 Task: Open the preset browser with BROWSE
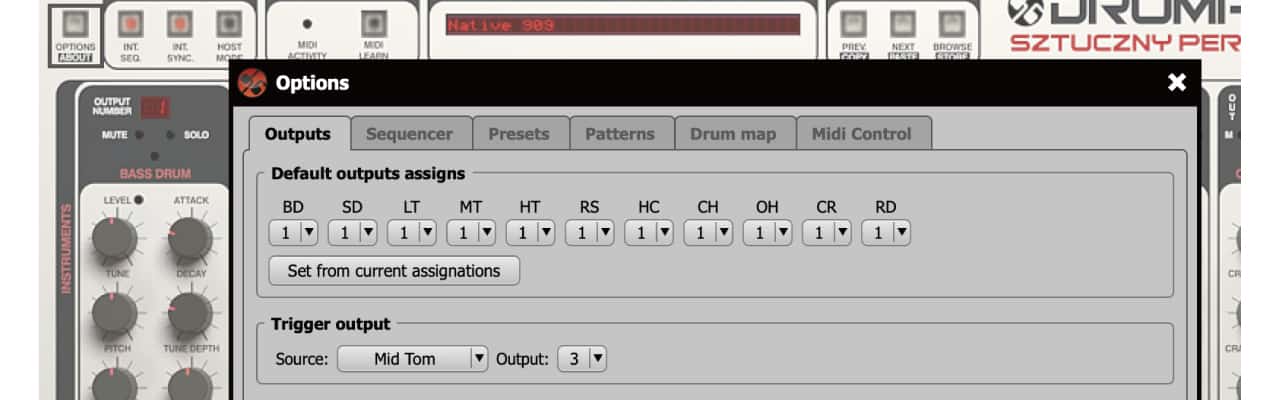tap(952, 22)
